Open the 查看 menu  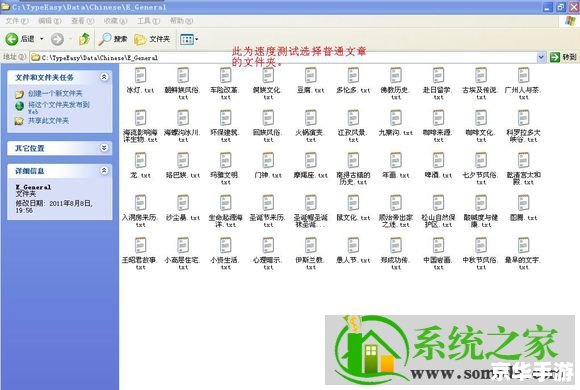click(x=82, y=21)
